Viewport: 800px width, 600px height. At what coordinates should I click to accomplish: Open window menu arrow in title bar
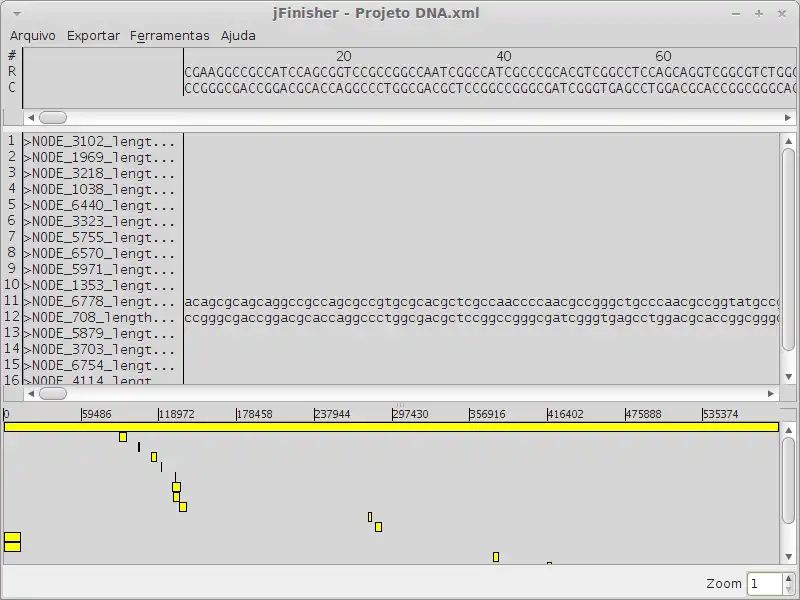tap(17, 14)
